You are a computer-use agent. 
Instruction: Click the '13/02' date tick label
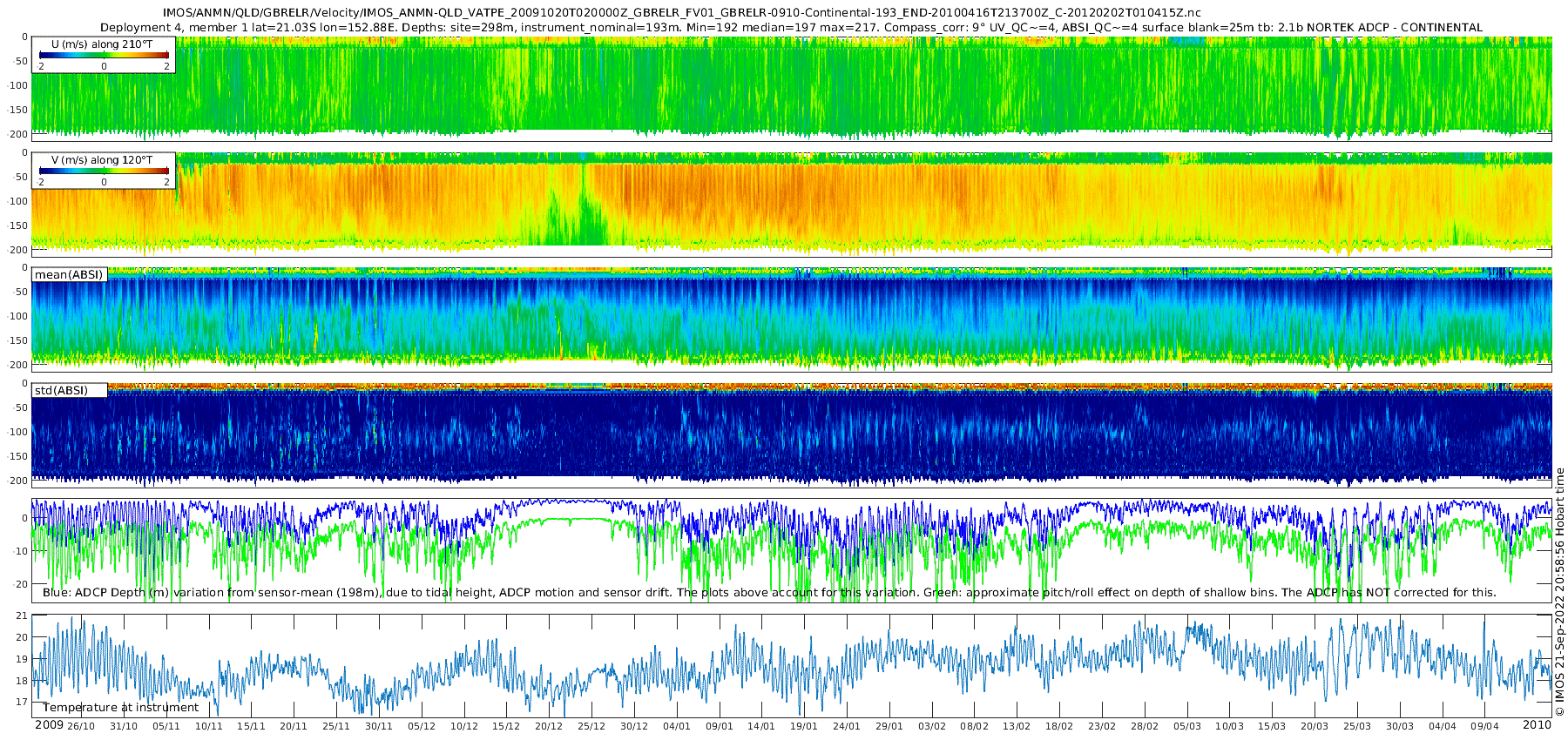[x=1017, y=726]
